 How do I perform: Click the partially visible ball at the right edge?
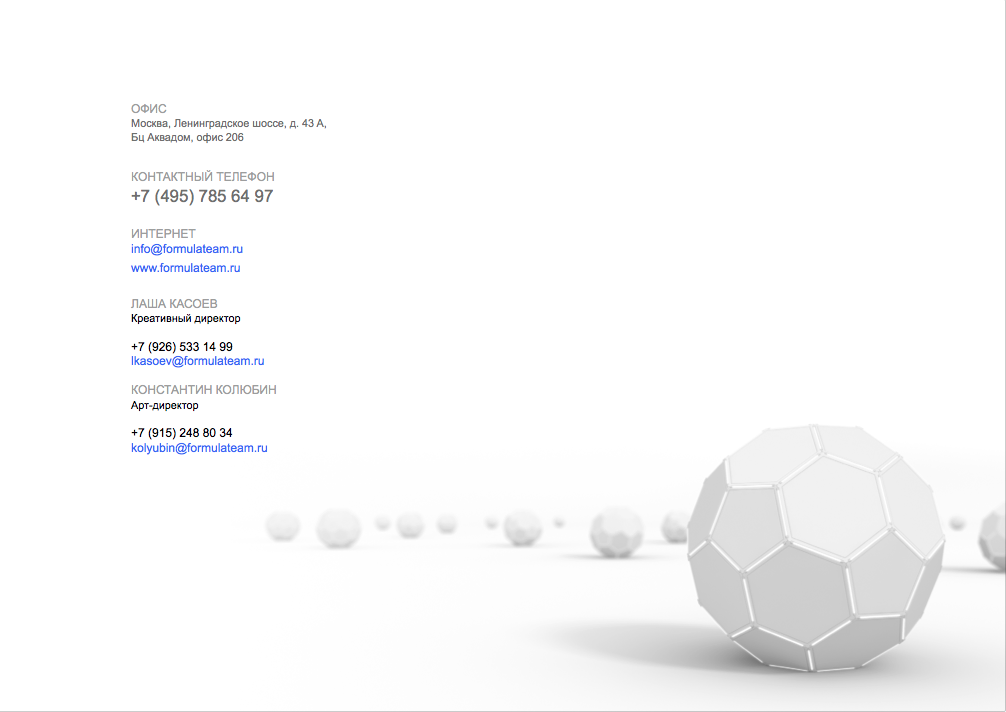click(x=993, y=537)
